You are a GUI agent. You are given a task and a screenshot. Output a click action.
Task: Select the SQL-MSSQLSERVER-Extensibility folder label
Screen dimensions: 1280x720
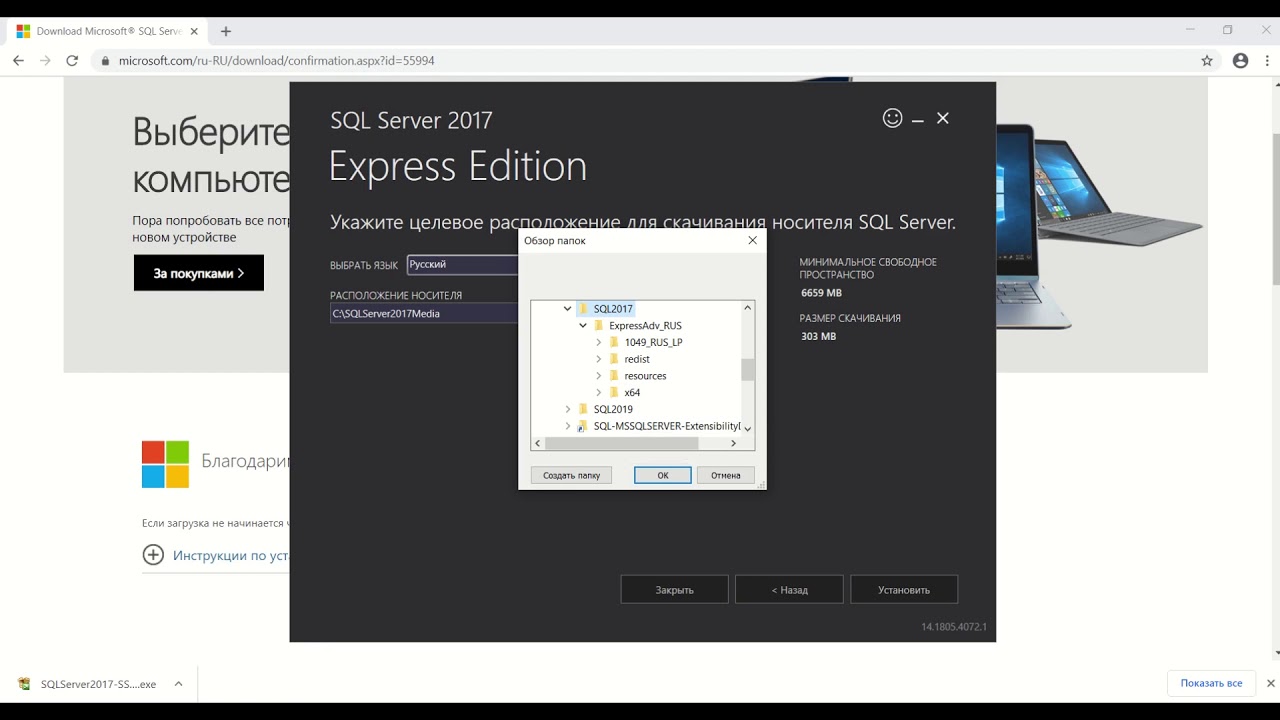(667, 426)
